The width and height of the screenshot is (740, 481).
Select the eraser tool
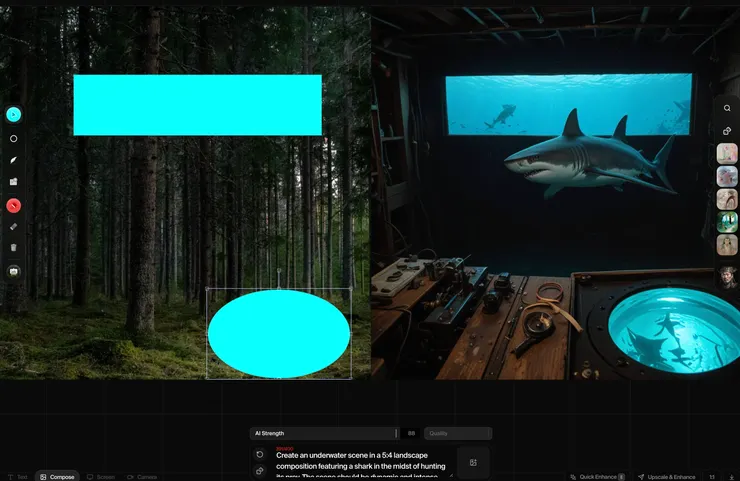tap(14, 227)
